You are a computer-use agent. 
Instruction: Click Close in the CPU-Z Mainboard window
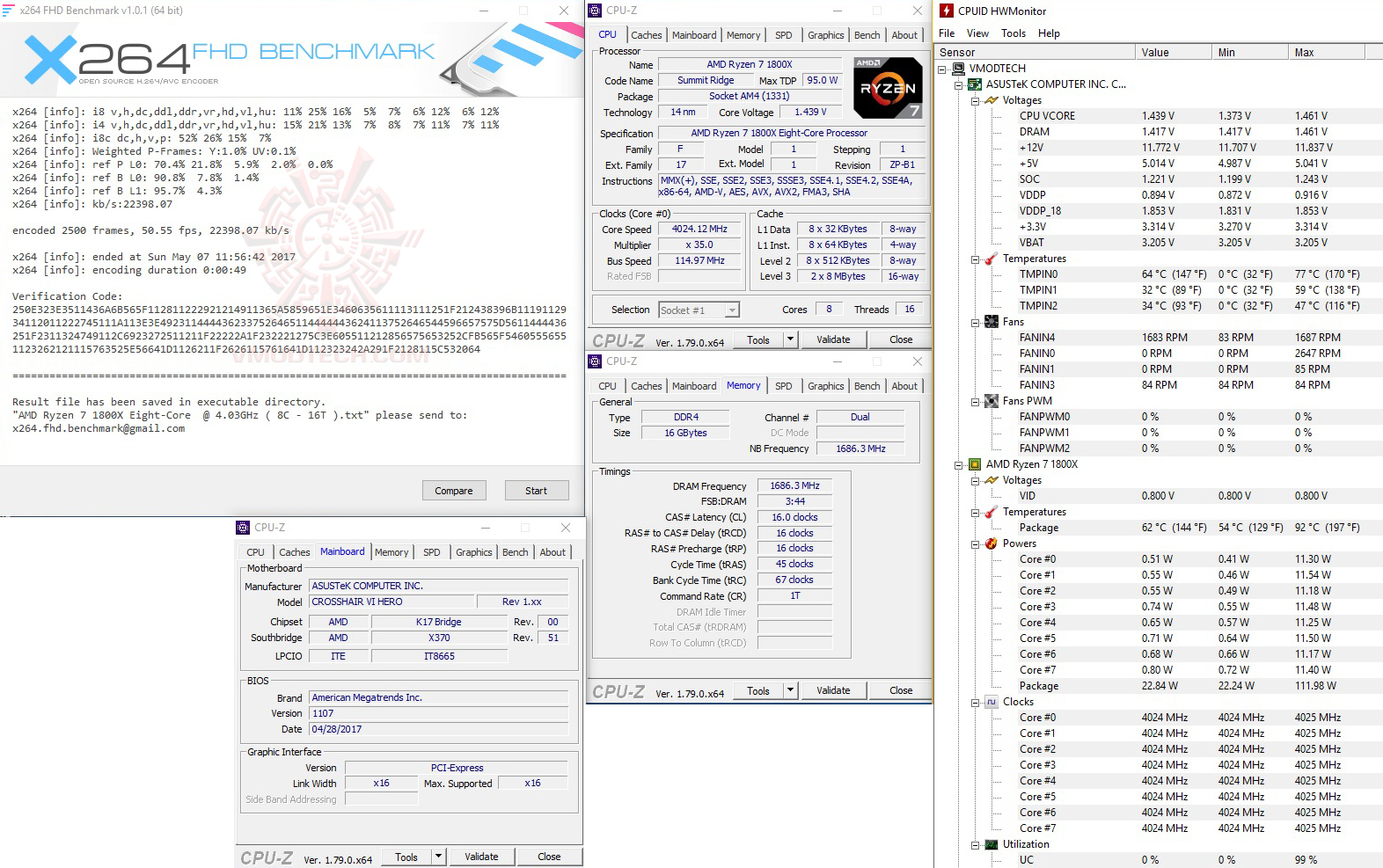pos(549,857)
